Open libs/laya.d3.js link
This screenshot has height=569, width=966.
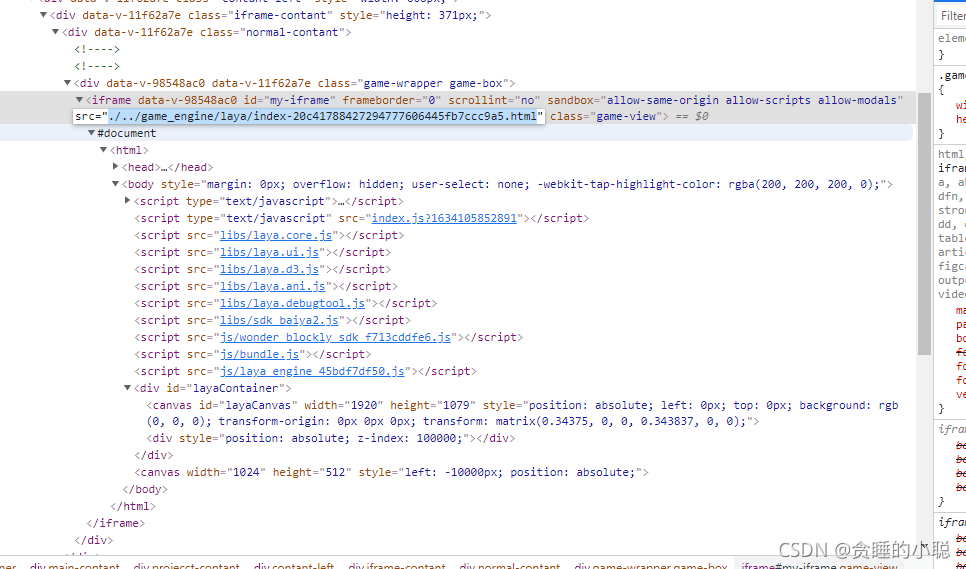coord(269,269)
